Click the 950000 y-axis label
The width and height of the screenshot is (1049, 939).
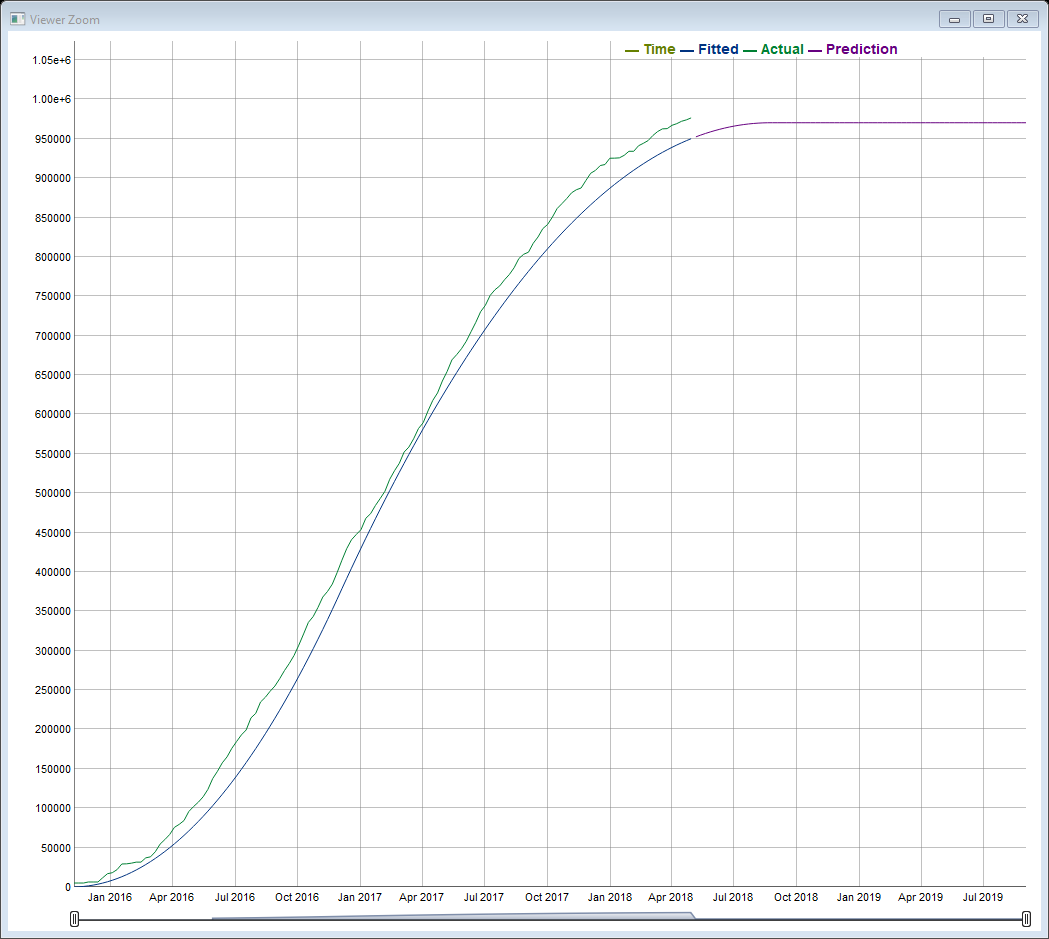(x=53, y=139)
